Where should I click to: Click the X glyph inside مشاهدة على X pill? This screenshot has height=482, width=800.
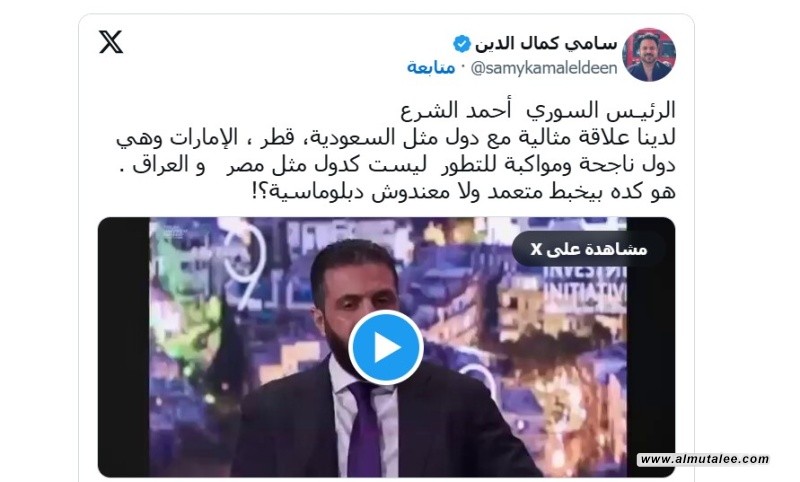pyautogui.click(x=536, y=249)
